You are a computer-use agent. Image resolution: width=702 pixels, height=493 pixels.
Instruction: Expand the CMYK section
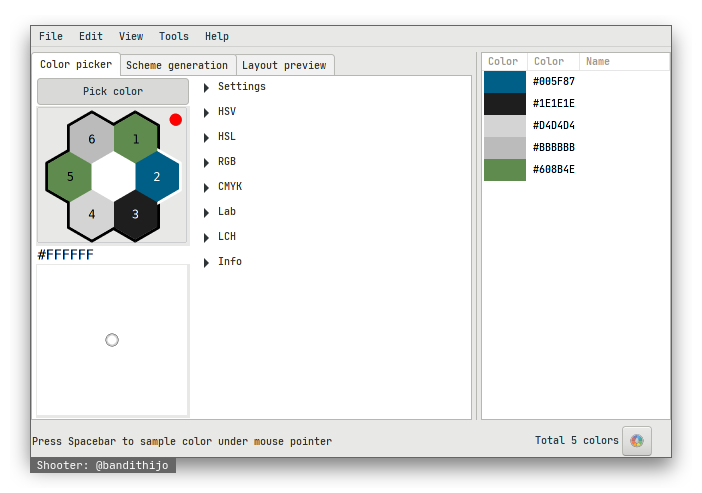click(x=229, y=187)
